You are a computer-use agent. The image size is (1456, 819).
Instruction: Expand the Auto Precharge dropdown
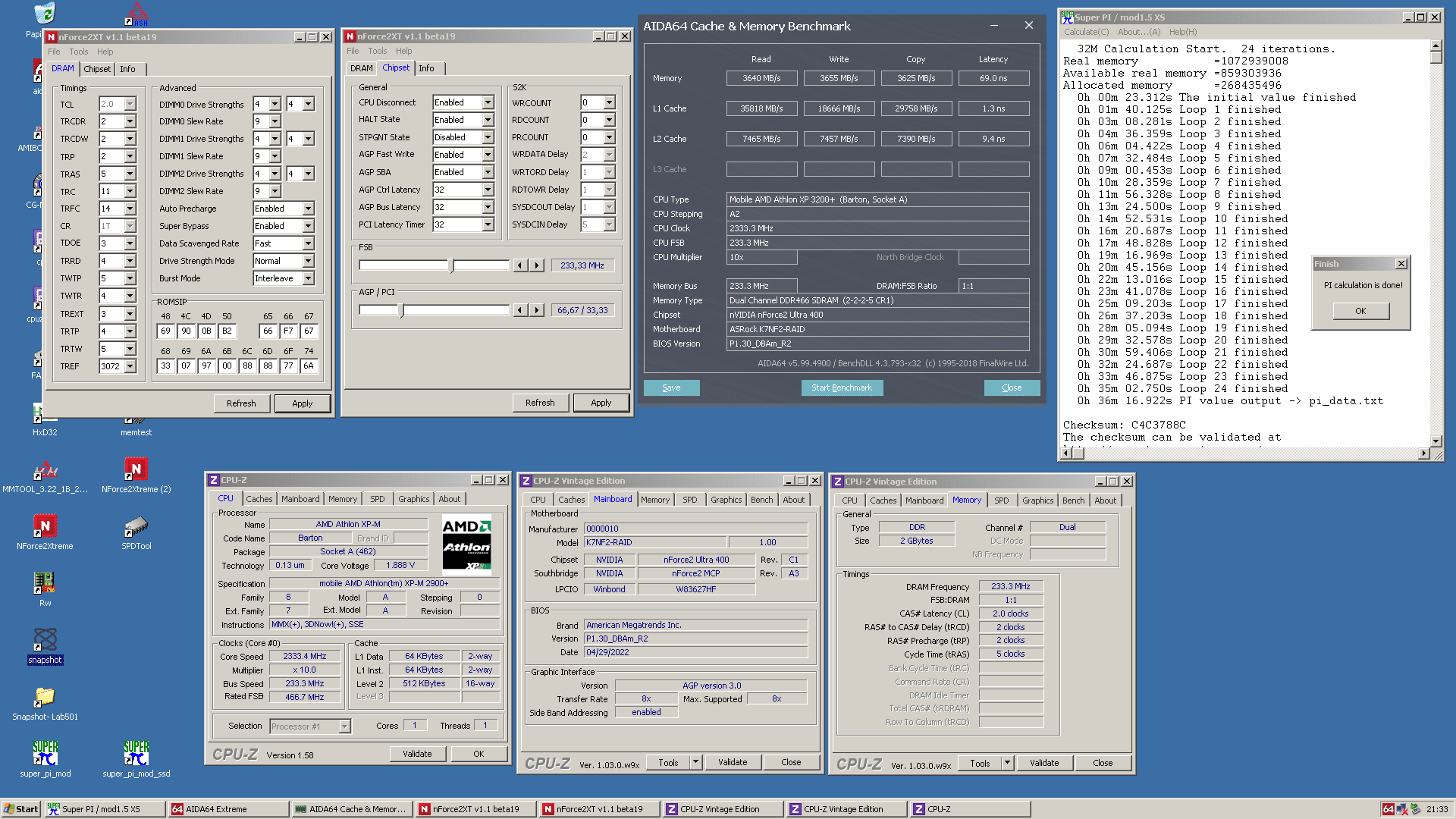click(x=308, y=209)
